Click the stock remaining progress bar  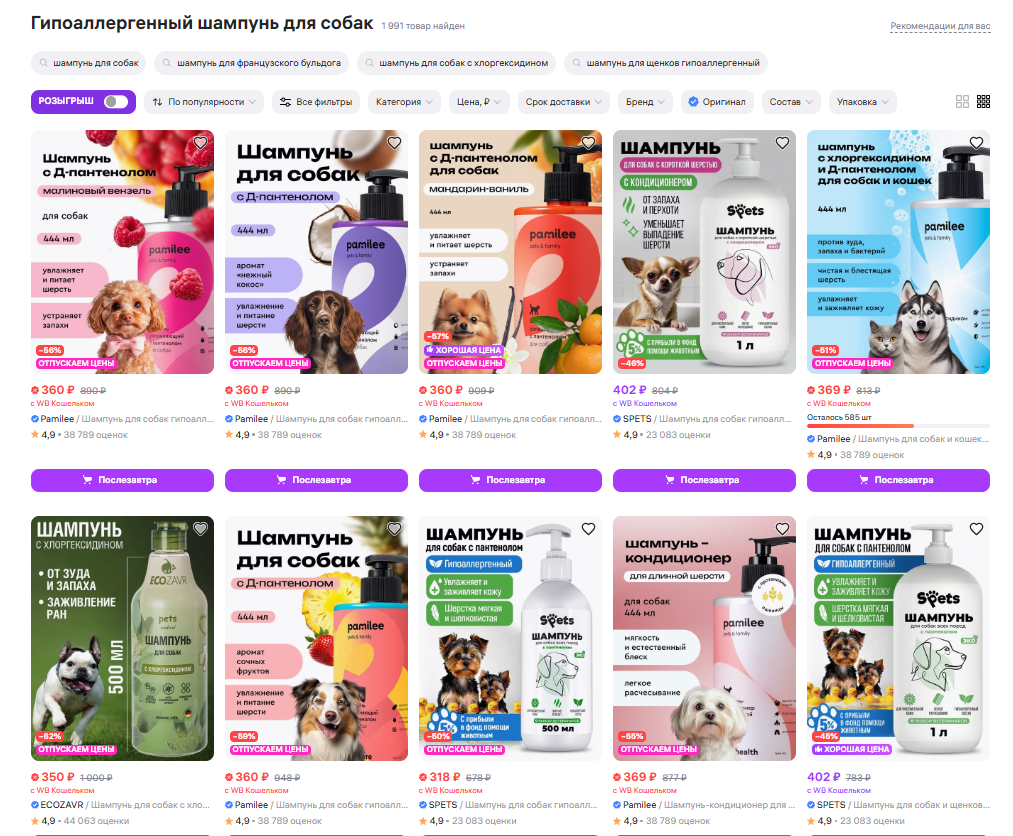[x=898, y=426]
